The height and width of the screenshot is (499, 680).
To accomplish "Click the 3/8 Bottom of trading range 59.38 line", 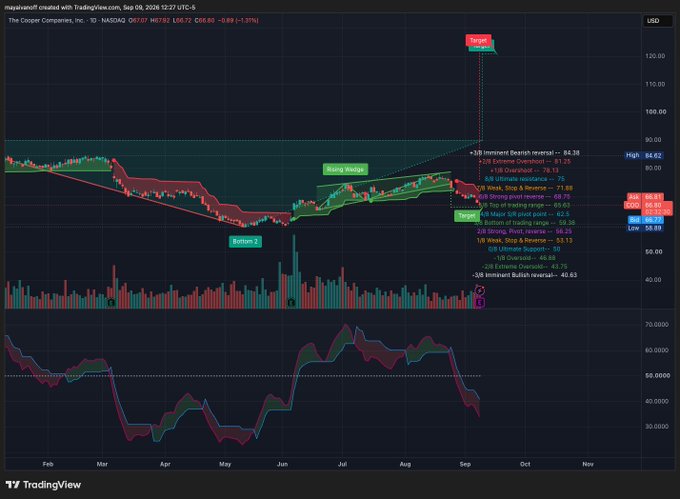I will [x=524, y=222].
